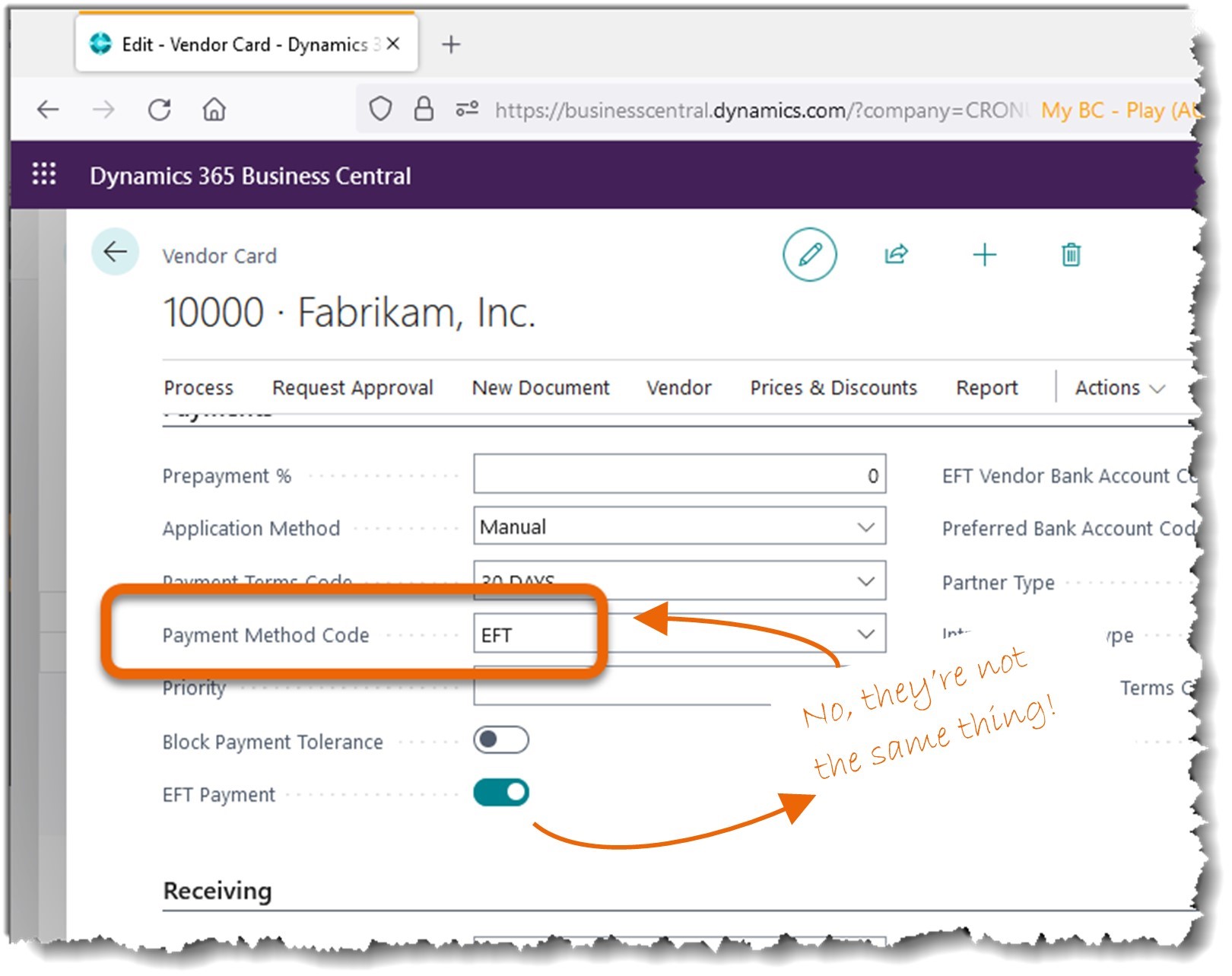Viewport: 1232px width, 976px height.
Task: Click the Receiving section heading
Action: tap(218, 890)
